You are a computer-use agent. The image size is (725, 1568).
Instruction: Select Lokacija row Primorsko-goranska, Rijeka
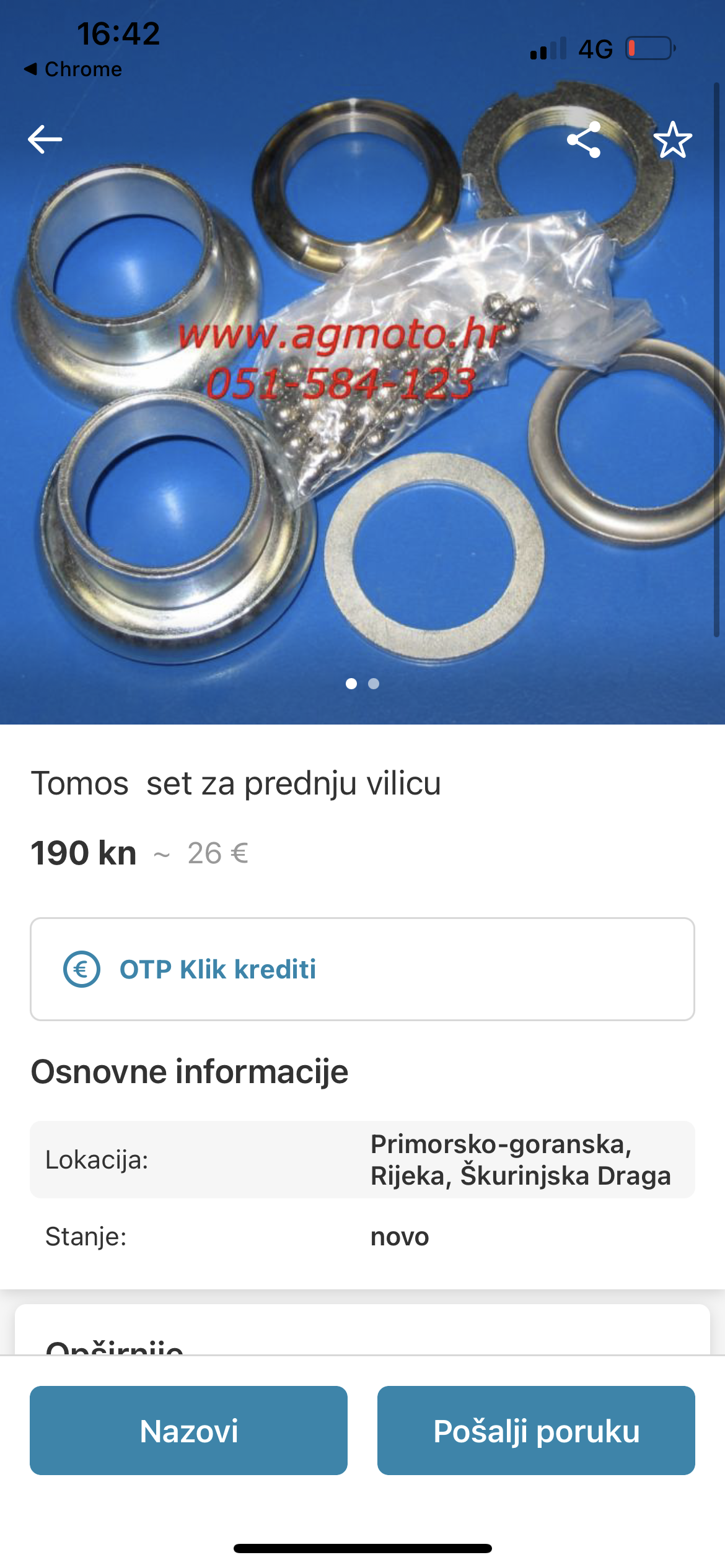(362, 1159)
